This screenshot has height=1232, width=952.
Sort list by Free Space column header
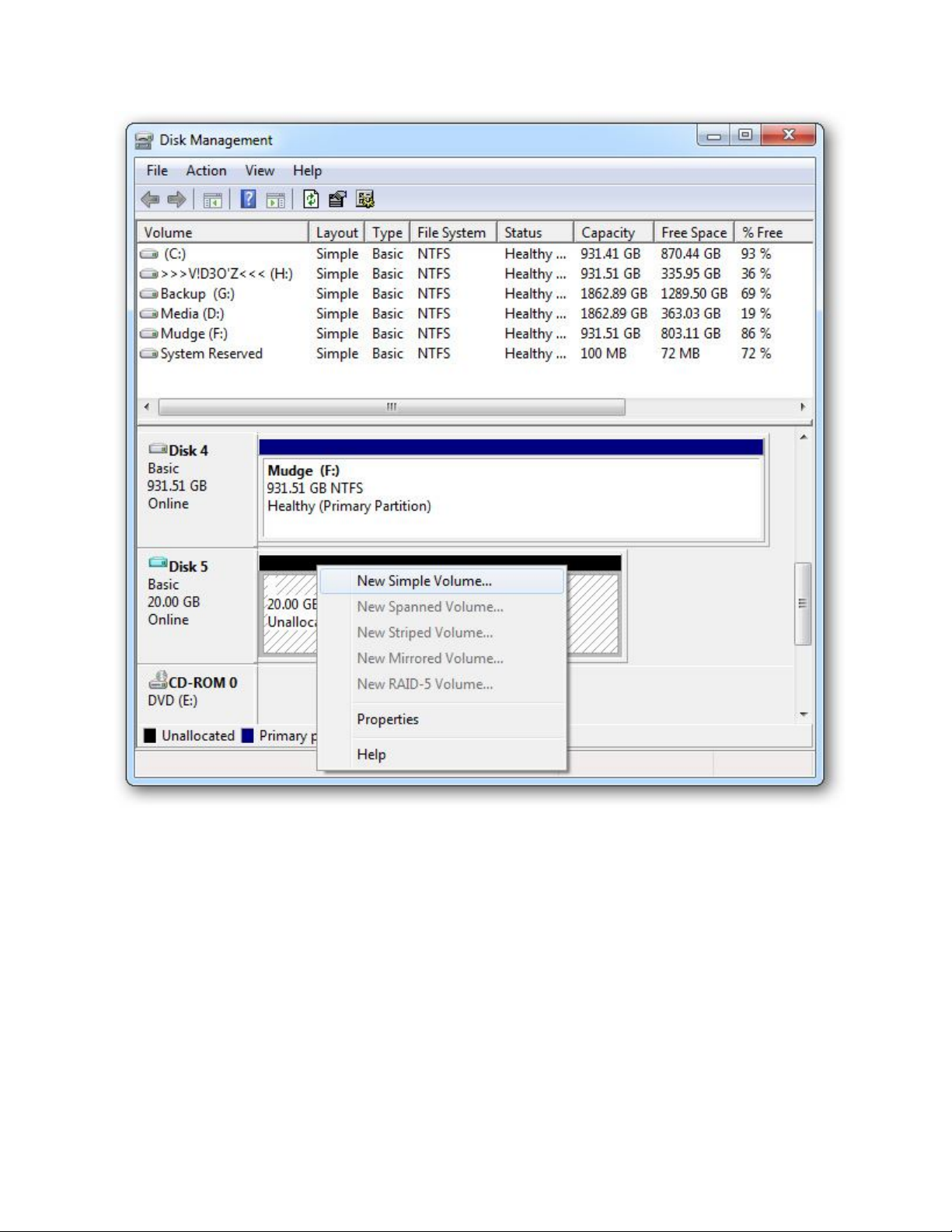click(693, 232)
